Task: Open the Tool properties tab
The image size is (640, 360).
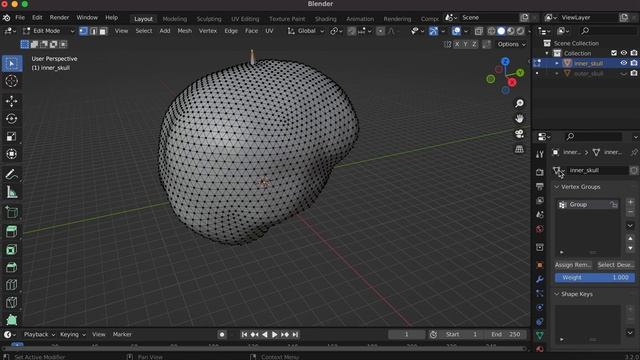Action: 540,154
